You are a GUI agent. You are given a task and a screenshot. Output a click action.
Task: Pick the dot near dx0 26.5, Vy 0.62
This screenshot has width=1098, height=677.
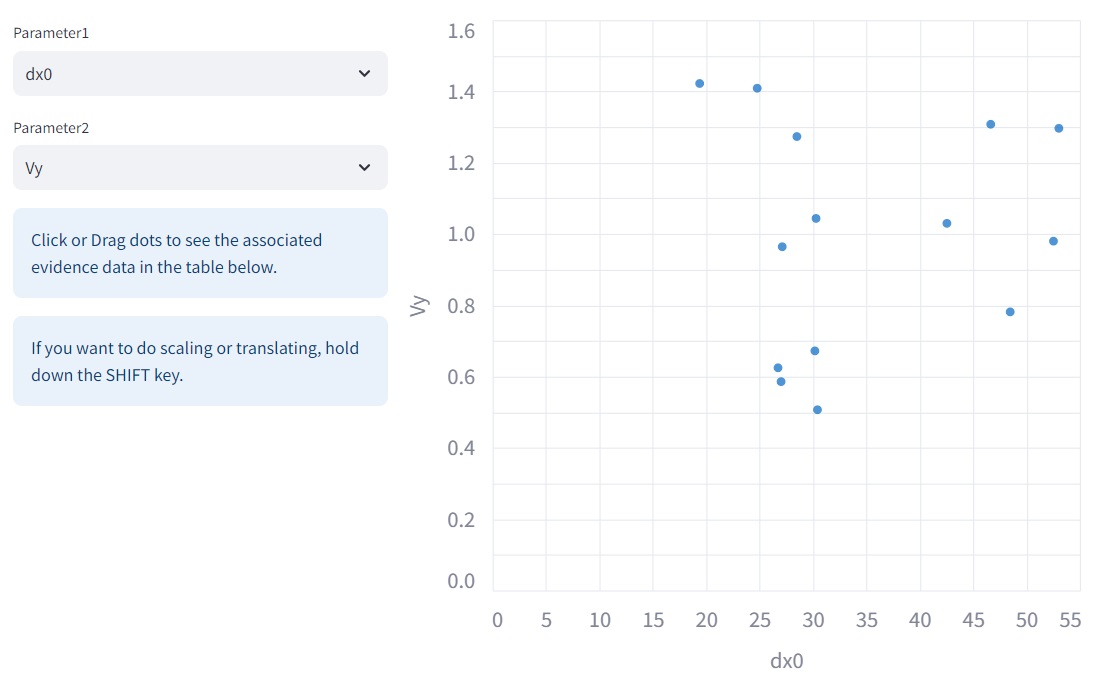click(778, 368)
